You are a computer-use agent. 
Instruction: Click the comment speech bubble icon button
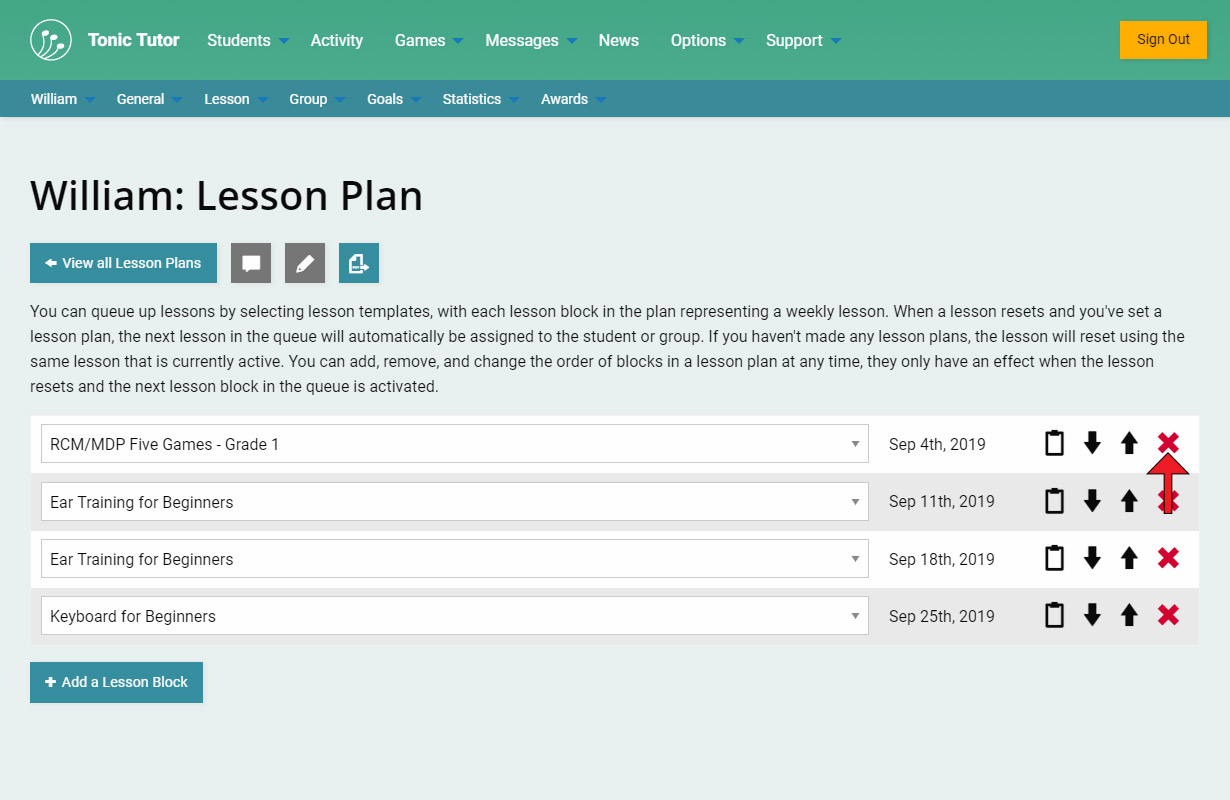click(251, 263)
